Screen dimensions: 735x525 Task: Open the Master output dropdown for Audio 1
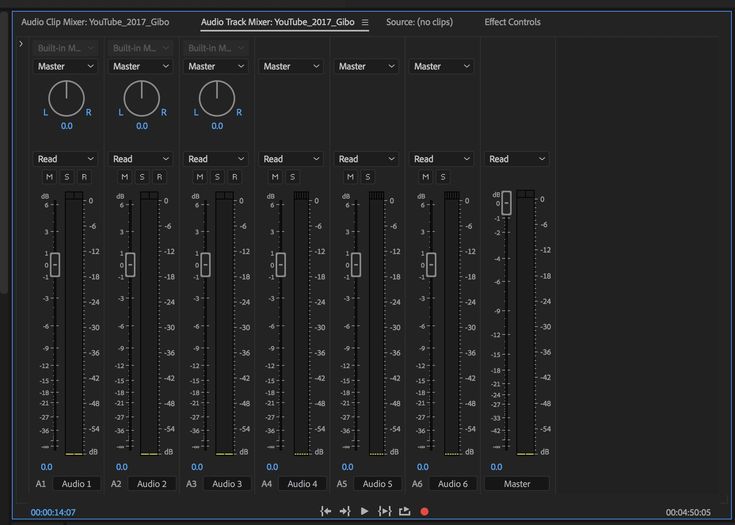coord(66,66)
